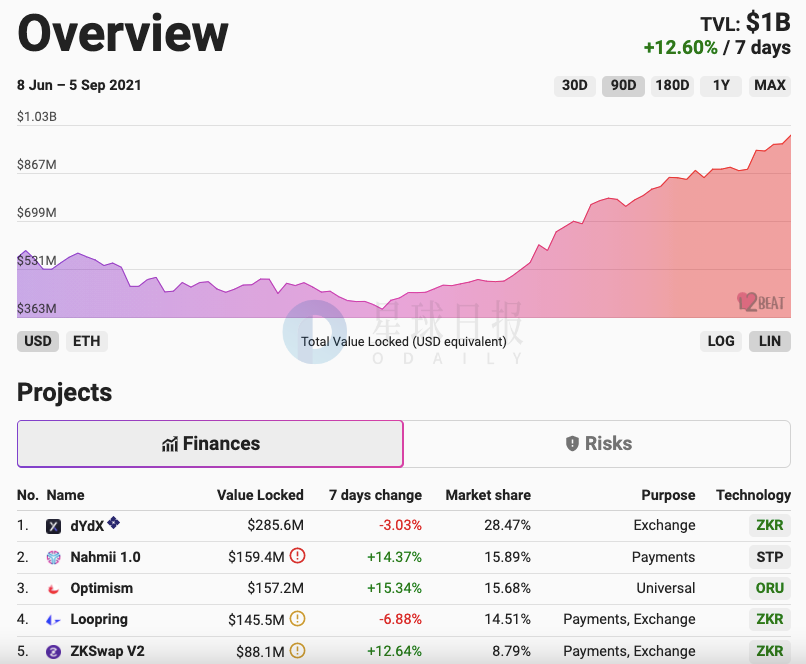This screenshot has width=806, height=664.
Task: Click the 15.89% market share value
Action: 507,557
